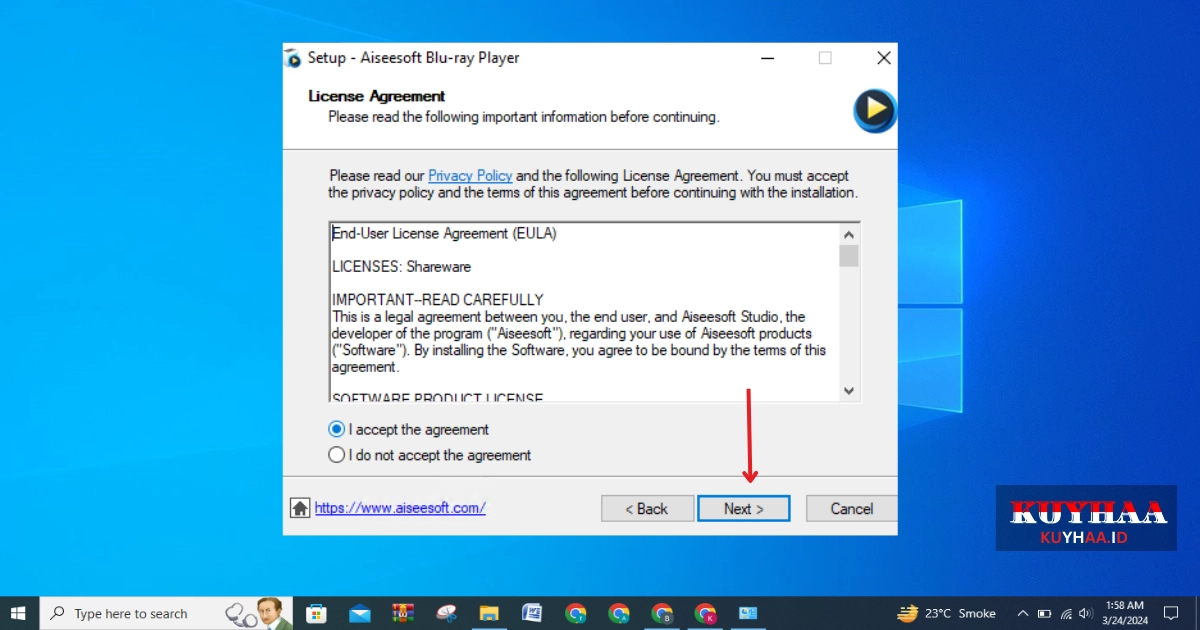
Task: Open File Explorer from the taskbar
Action: pos(489,613)
